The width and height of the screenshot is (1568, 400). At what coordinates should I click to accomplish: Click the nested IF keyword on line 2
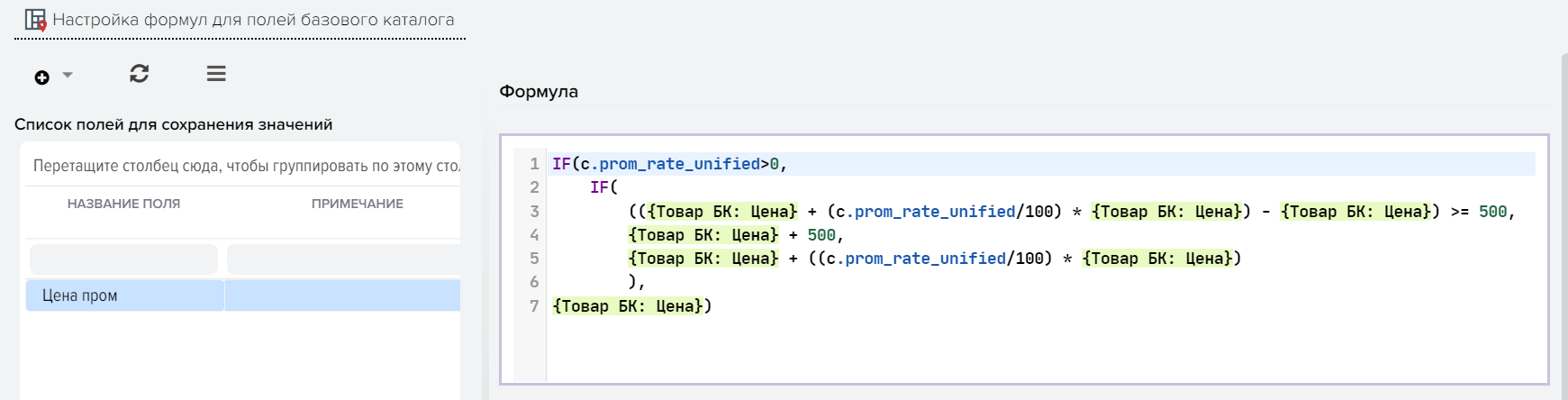(x=599, y=187)
